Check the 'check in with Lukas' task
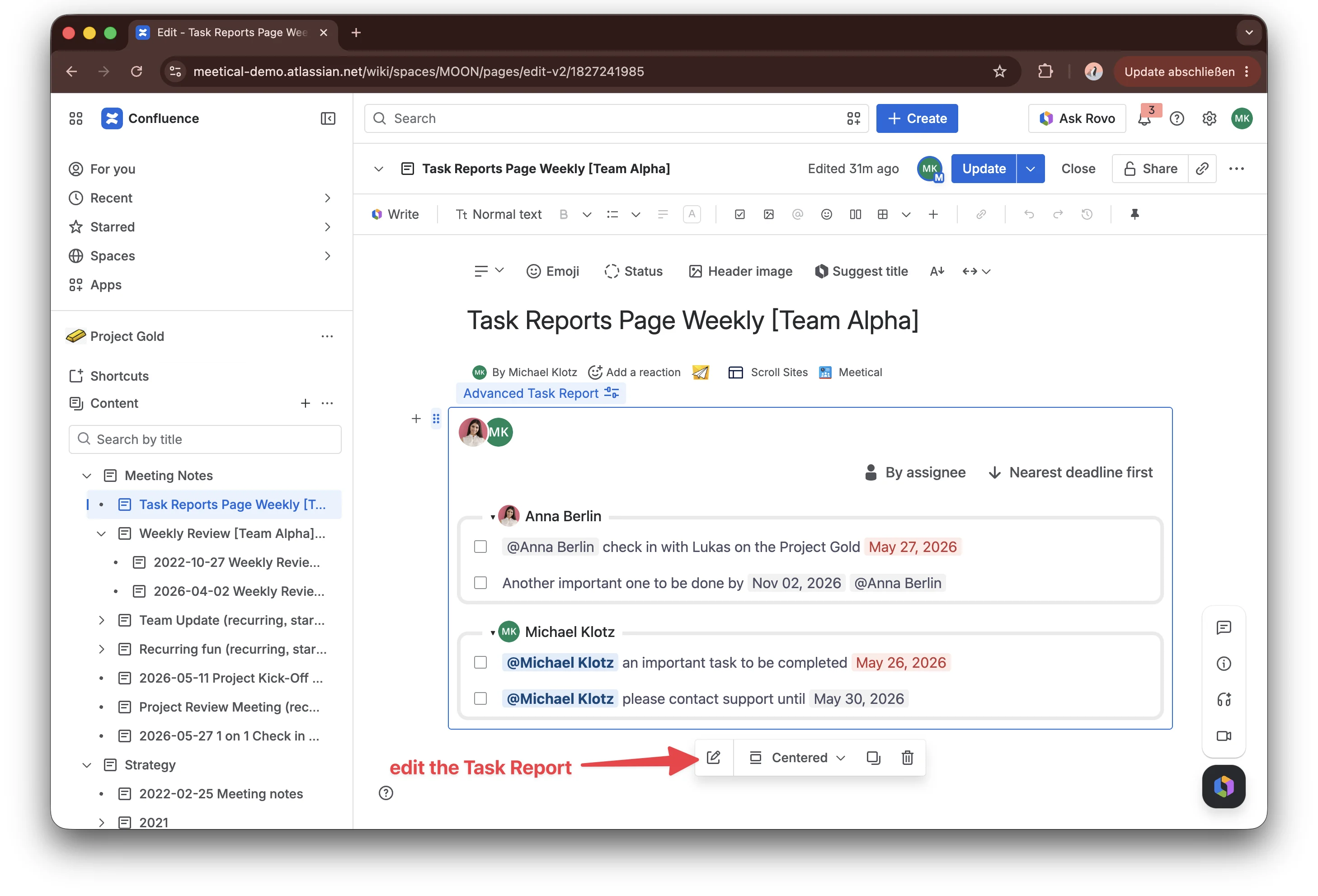 click(x=480, y=547)
